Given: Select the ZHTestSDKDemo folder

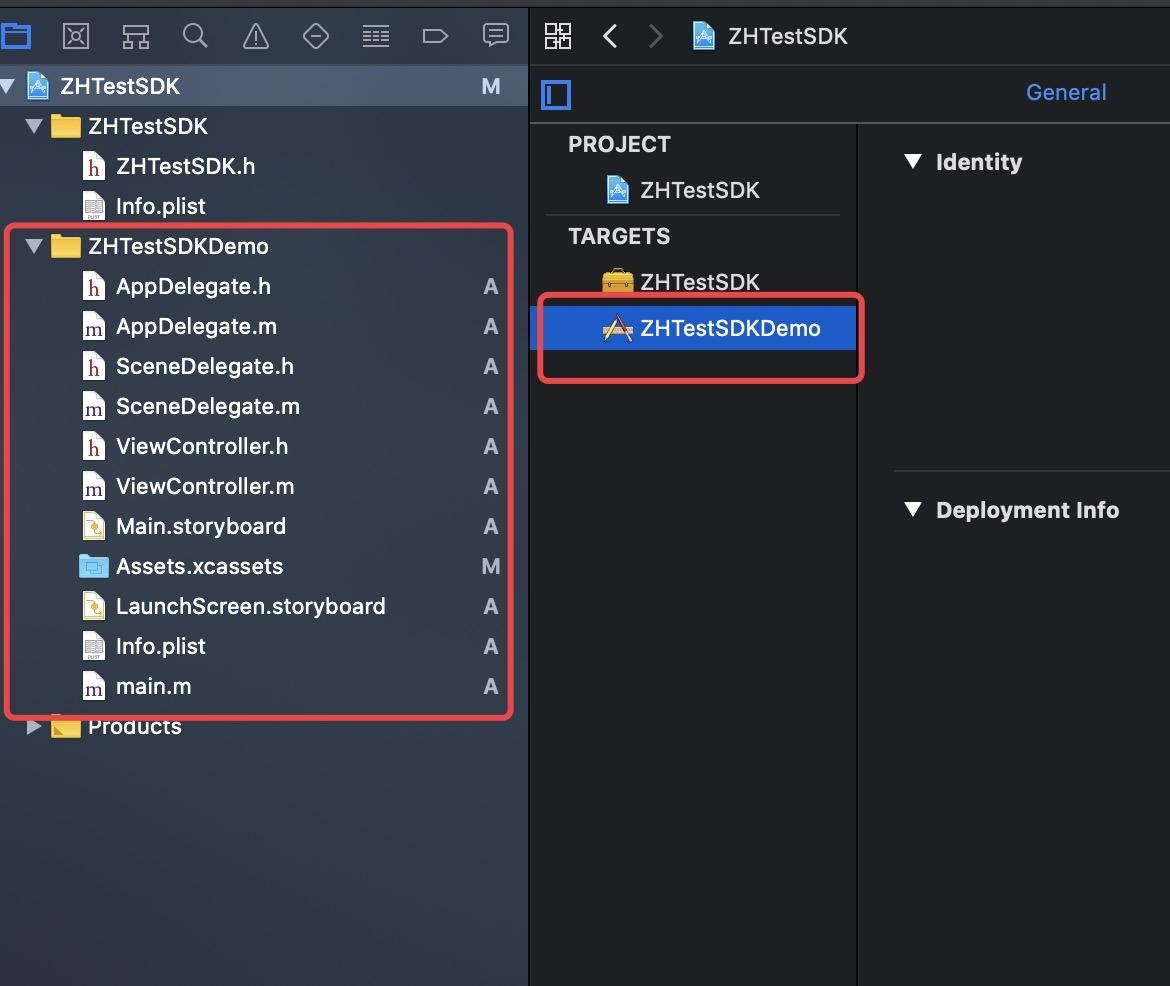Looking at the screenshot, I should click(178, 246).
